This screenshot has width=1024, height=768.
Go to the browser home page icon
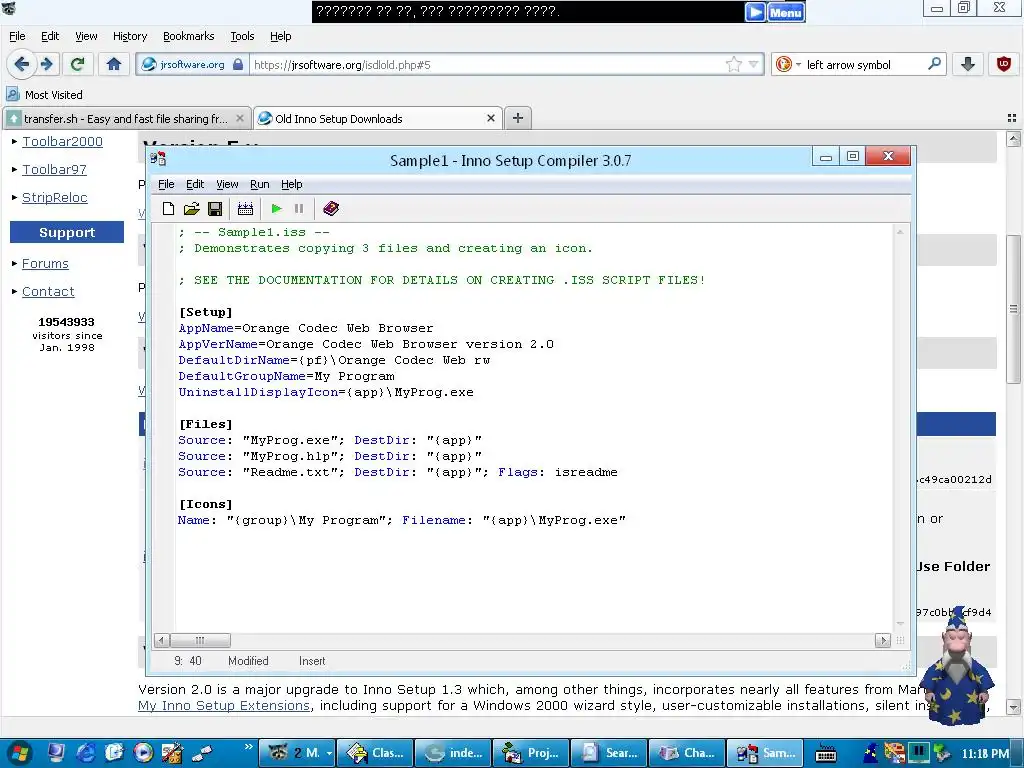coord(114,64)
